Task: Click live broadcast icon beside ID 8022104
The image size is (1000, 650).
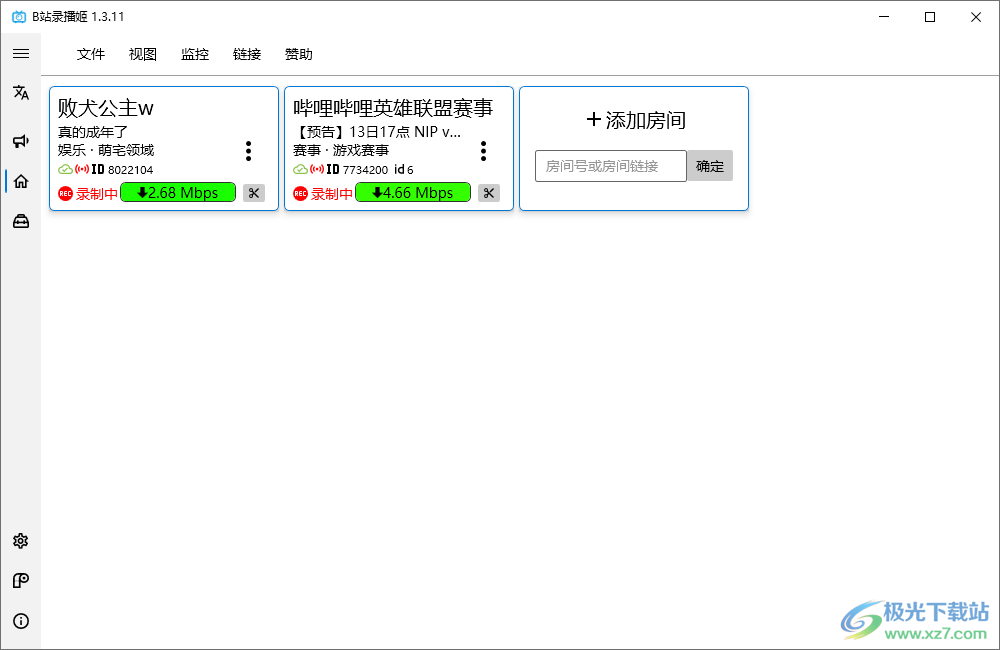Action: click(x=82, y=169)
